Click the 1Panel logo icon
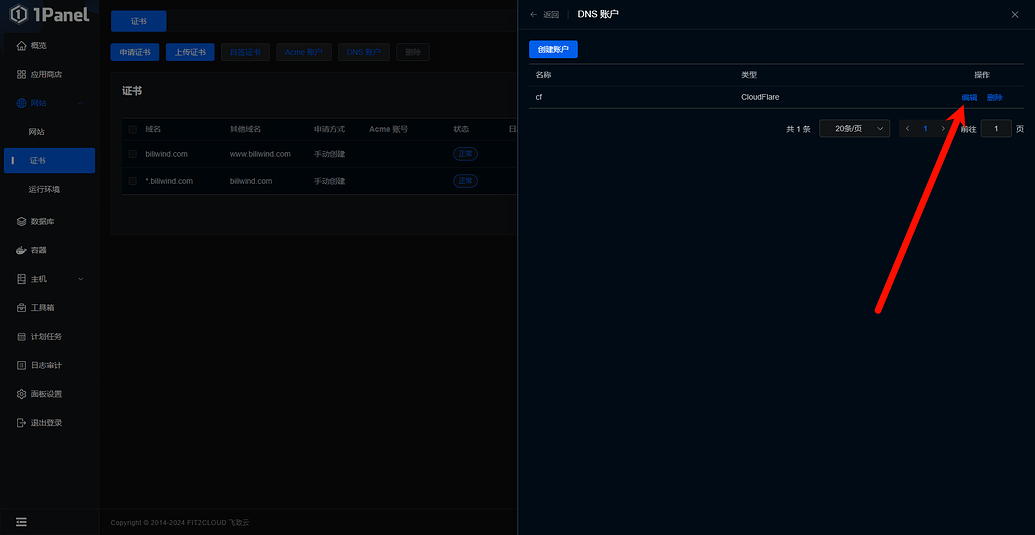This screenshot has height=535, width=1035. 18,13
